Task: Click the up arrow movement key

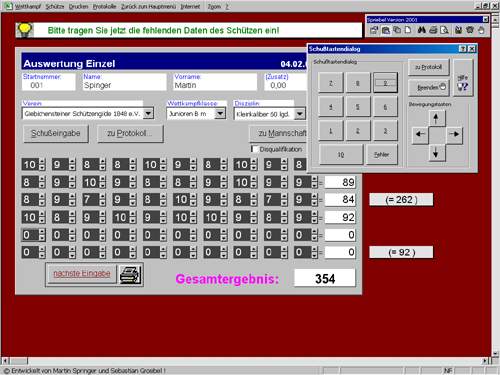Action: 436,118
